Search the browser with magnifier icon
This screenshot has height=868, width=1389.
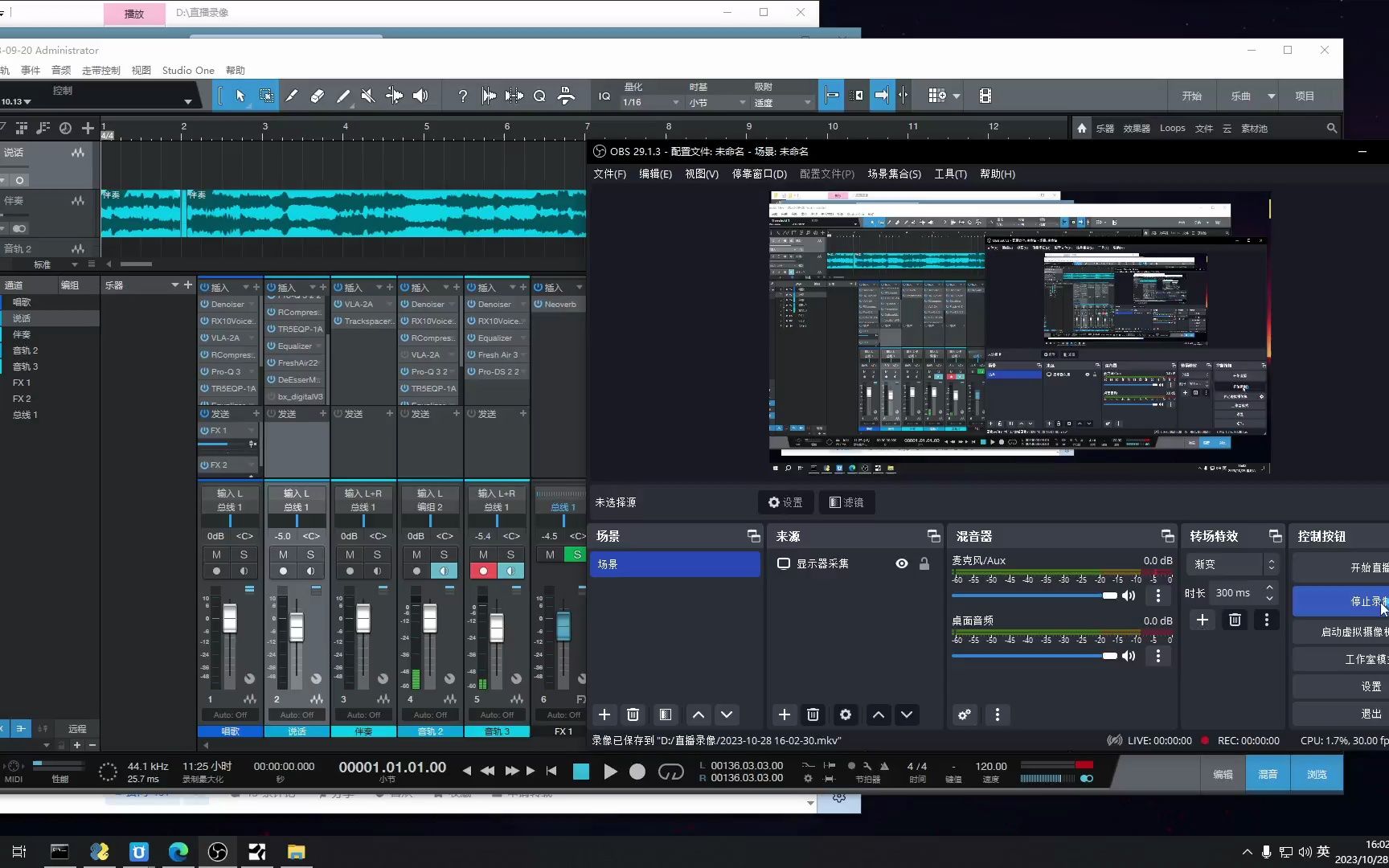click(x=1332, y=128)
